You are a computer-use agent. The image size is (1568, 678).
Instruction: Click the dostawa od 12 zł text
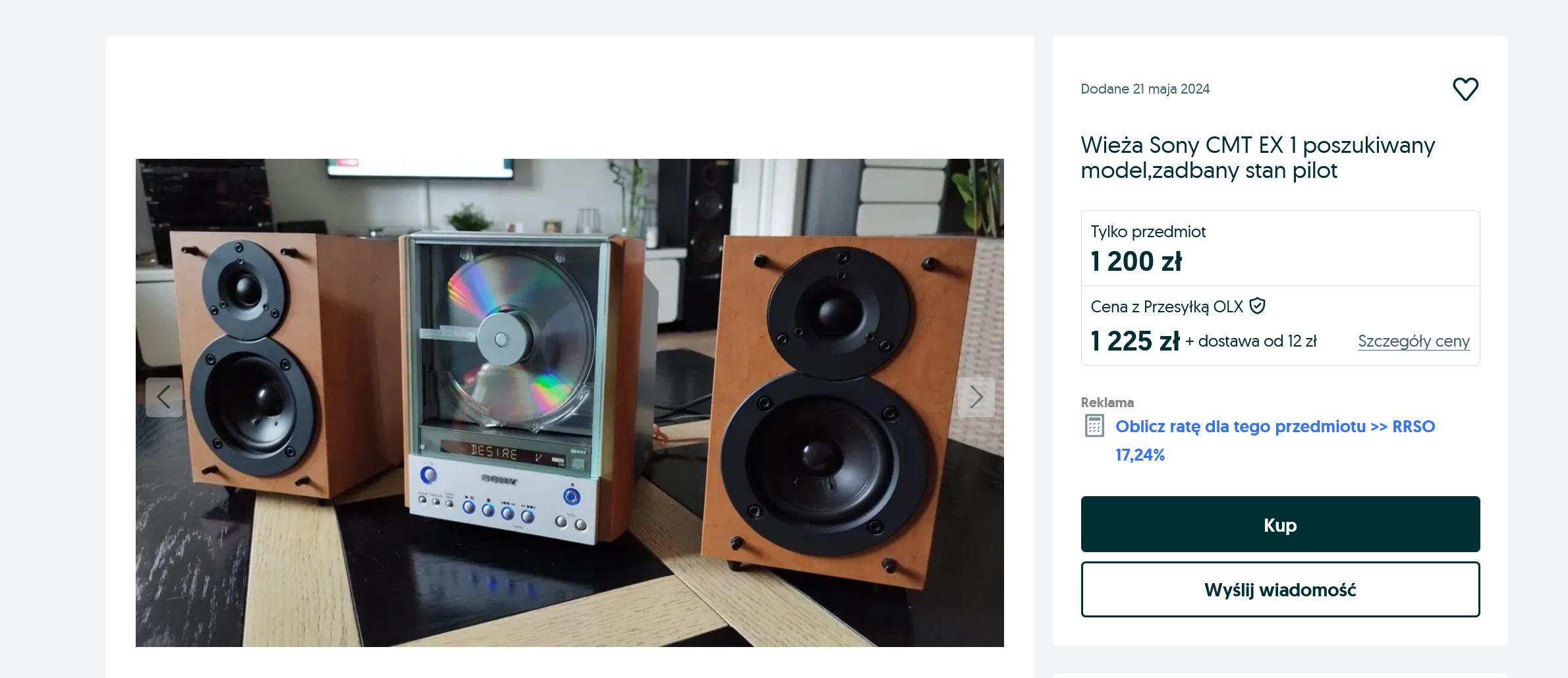pos(1257,341)
